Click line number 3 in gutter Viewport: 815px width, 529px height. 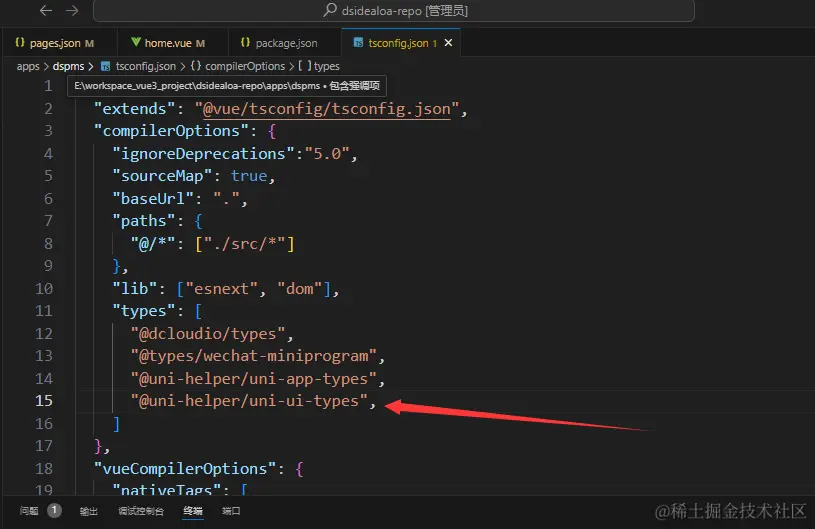click(x=48, y=130)
